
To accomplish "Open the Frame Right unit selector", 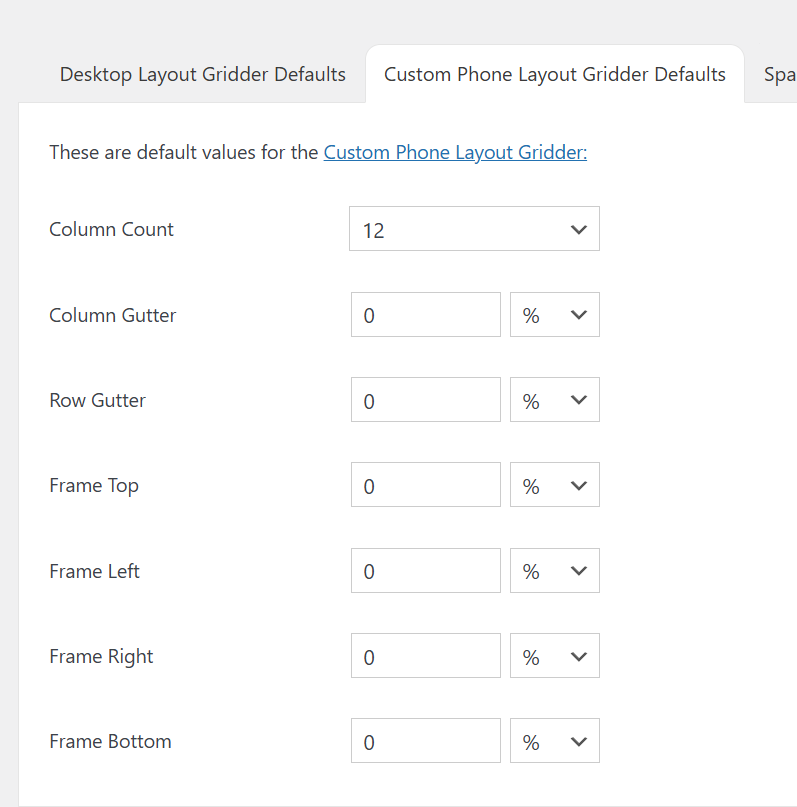I will pos(555,656).
